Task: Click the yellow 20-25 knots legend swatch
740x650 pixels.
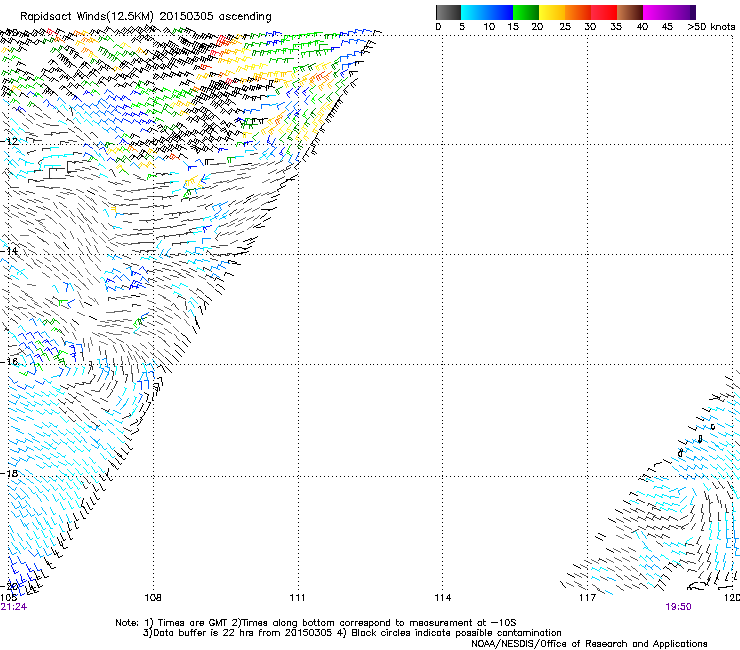Action: pos(552,12)
